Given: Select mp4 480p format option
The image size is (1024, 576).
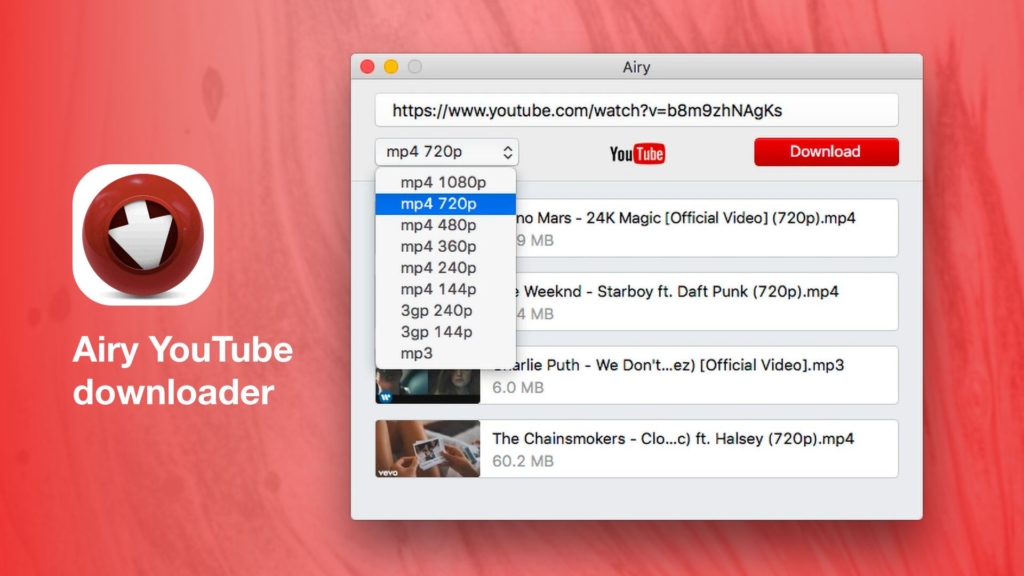Looking at the screenshot, I should click(445, 225).
